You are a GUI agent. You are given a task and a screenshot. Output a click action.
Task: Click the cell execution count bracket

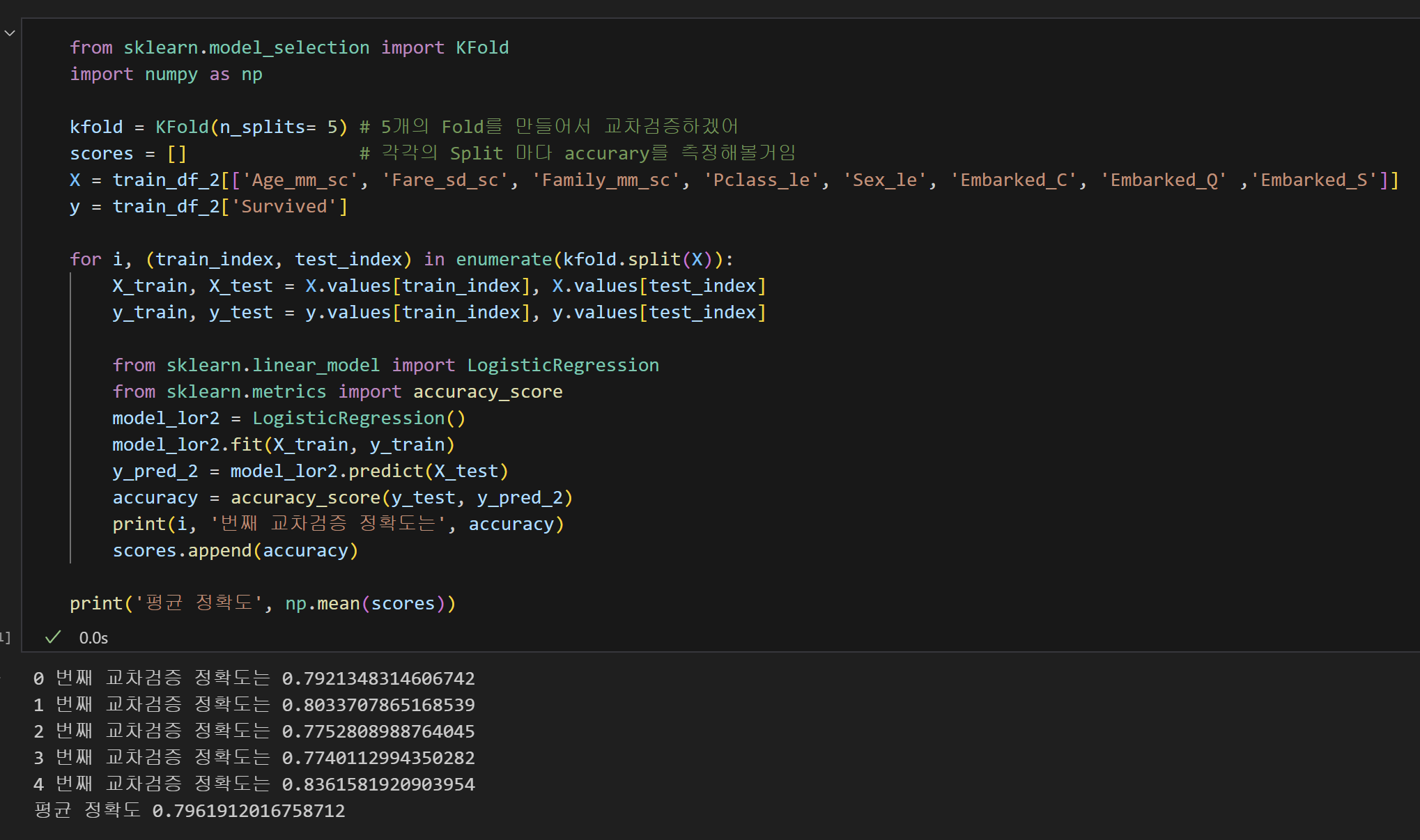[6, 637]
